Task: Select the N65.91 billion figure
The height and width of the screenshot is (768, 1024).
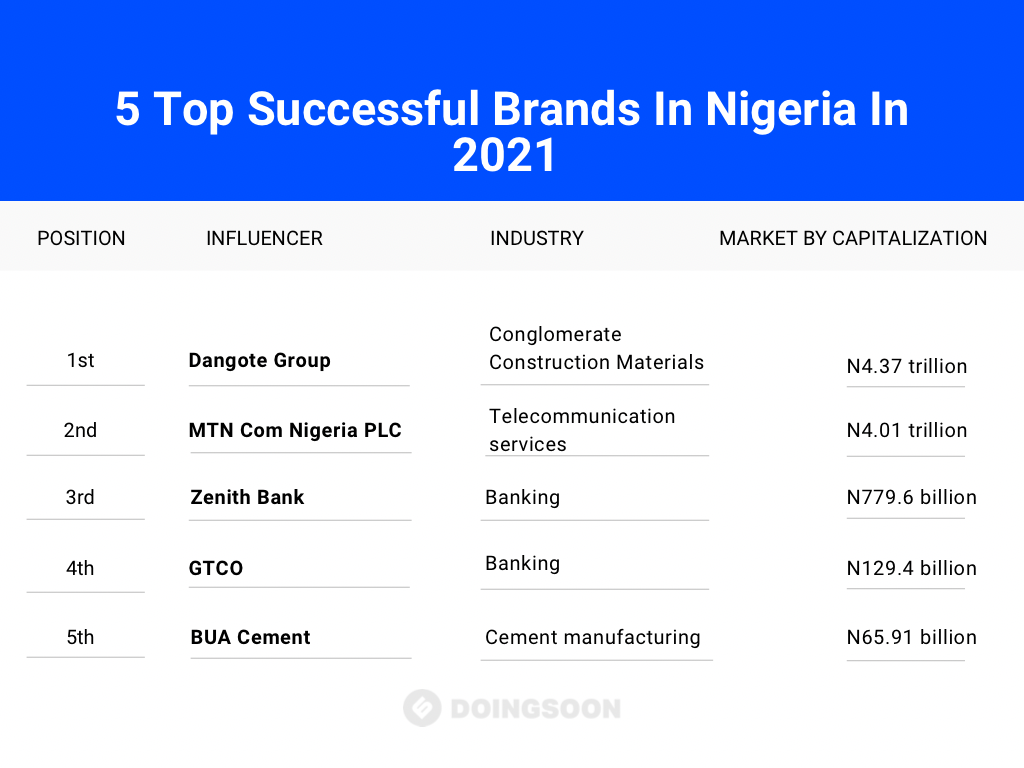Action: pyautogui.click(x=912, y=637)
